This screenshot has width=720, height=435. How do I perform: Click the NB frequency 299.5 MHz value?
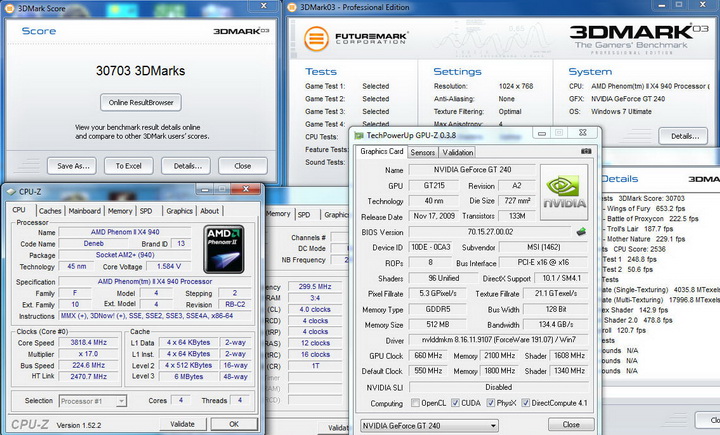315,286
